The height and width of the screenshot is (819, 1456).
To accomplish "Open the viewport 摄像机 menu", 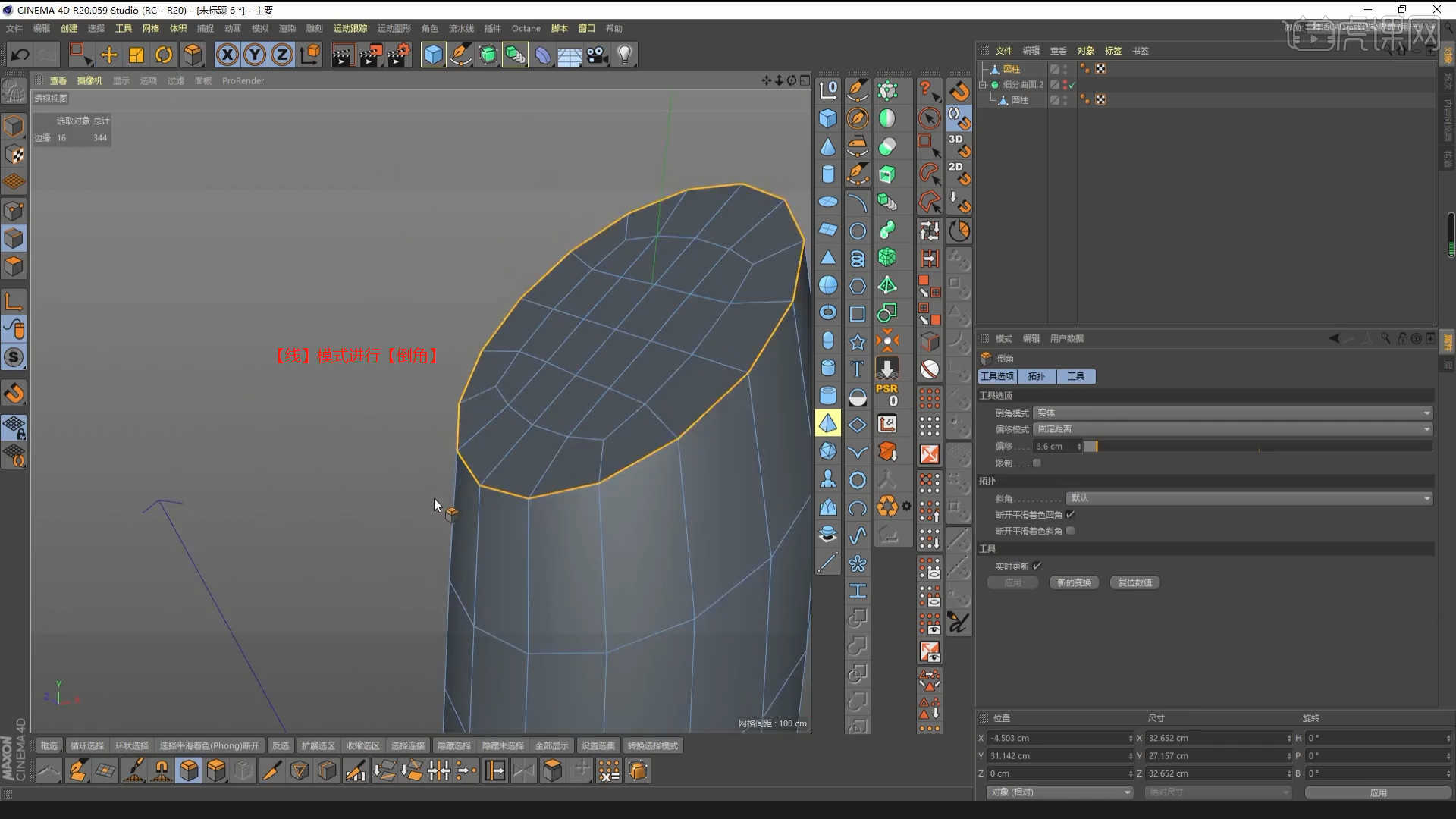I will pyautogui.click(x=89, y=80).
